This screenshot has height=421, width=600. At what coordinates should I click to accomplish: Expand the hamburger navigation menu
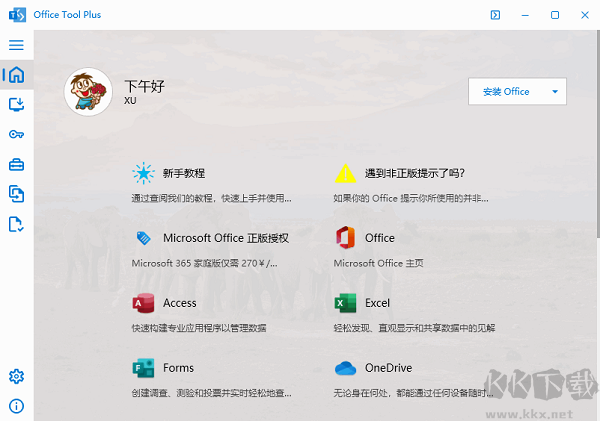click(16, 45)
